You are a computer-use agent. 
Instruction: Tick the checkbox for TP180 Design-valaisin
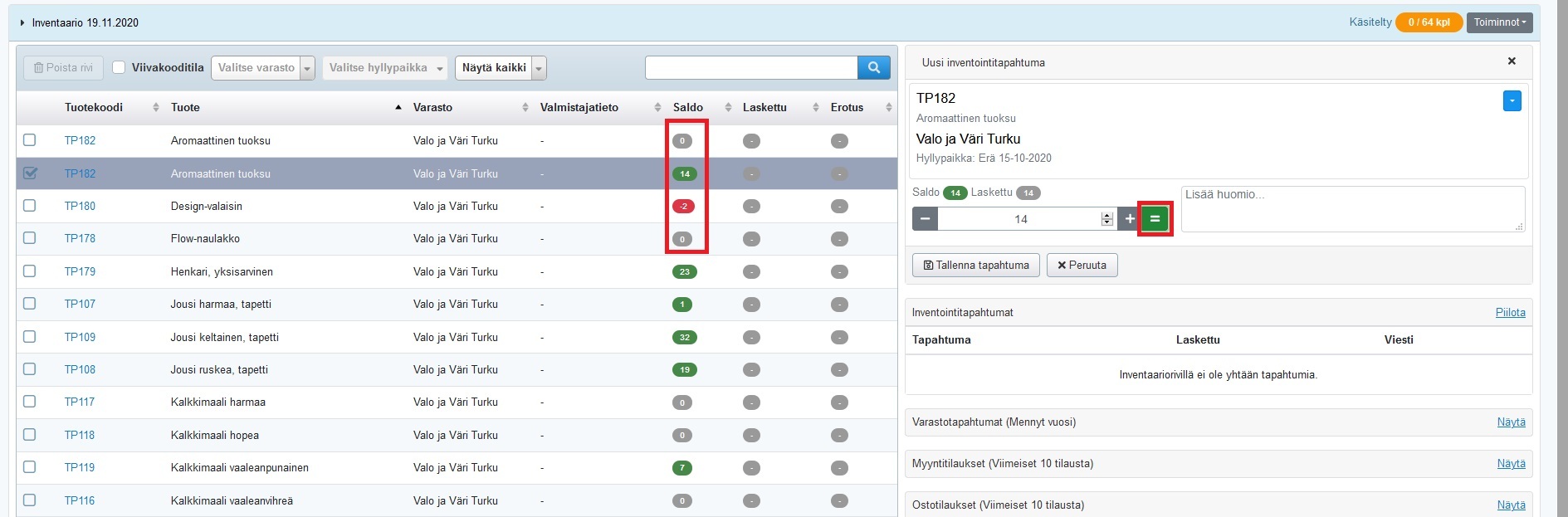click(30, 206)
